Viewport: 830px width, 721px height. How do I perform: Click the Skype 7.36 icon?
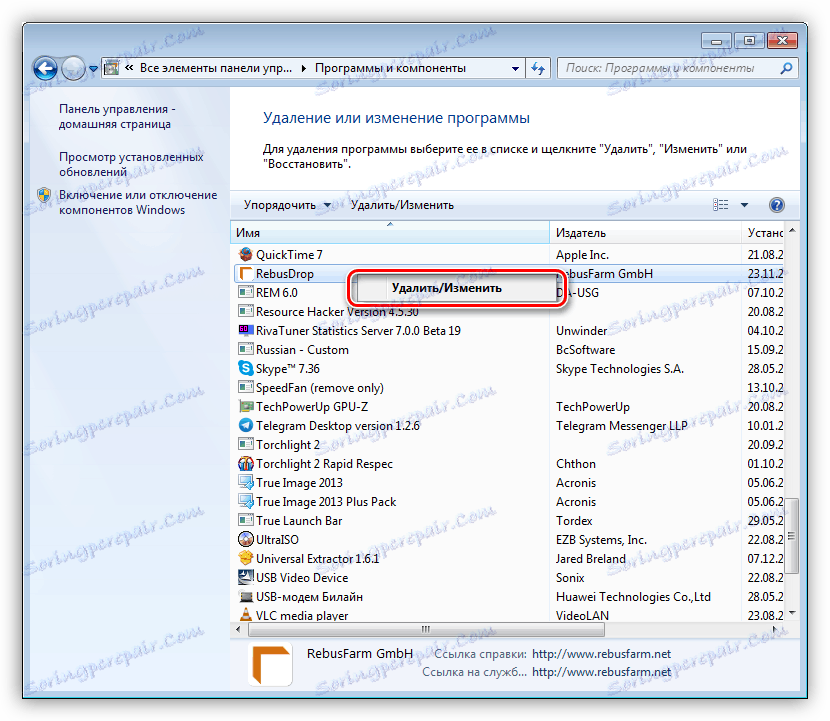pos(246,368)
